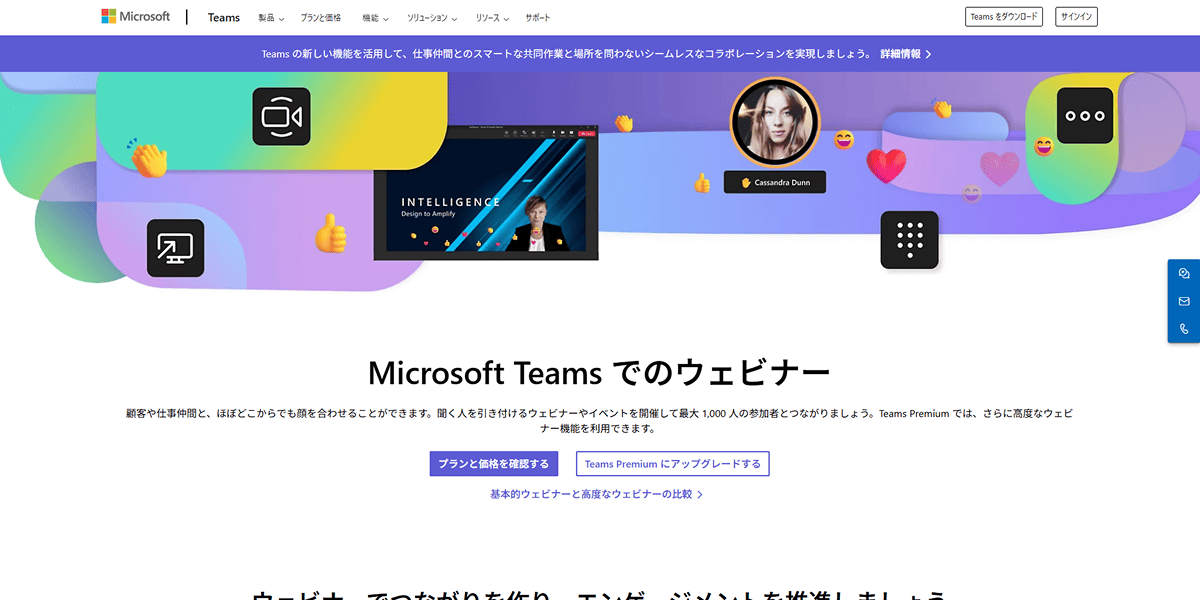Expand the 機能 dropdown menu

(376, 18)
